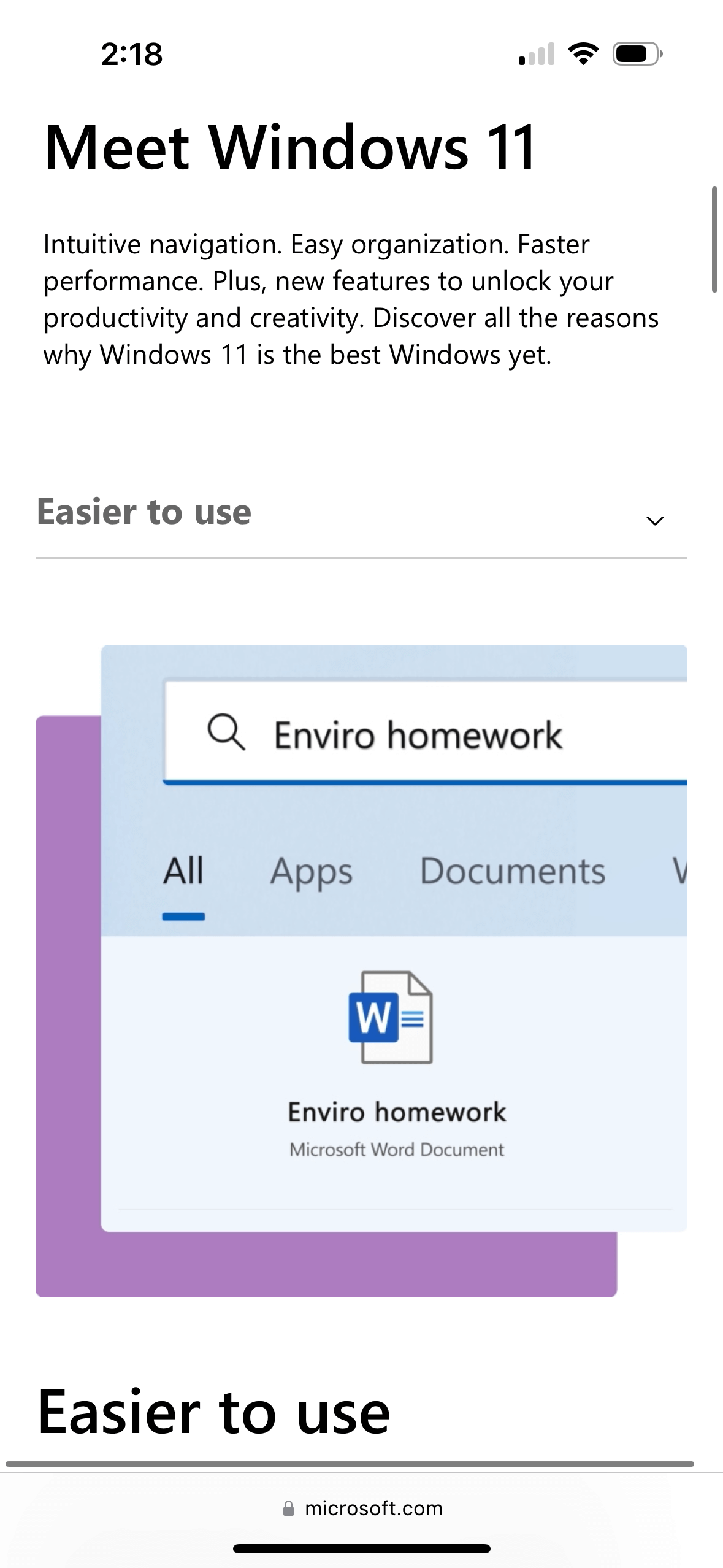Open the Enviro homework result title below Word icon
The width and height of the screenshot is (723, 1568).
397,1112
